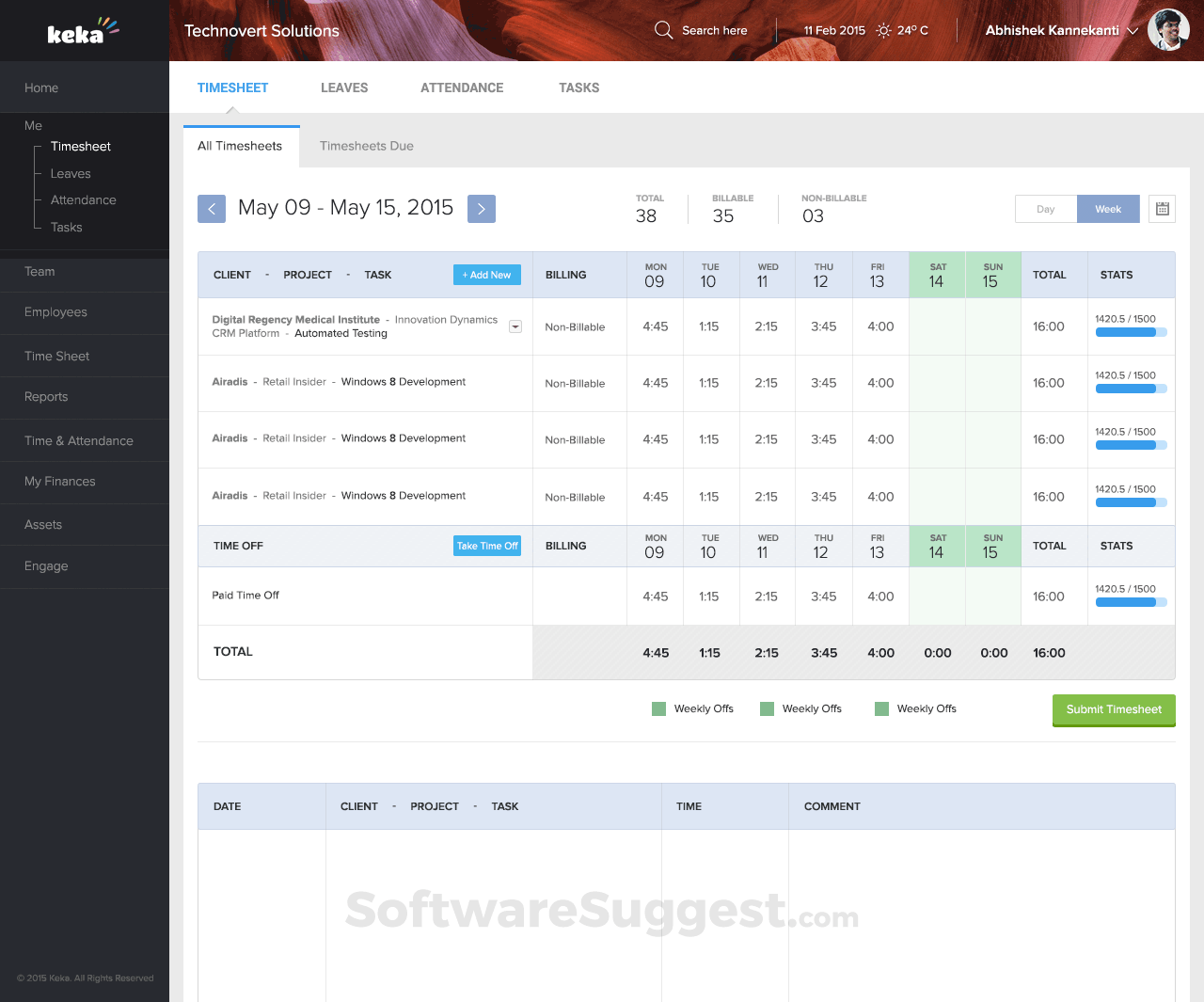Switch to Day view
Image resolution: width=1204 pixels, height=1002 pixels.
(x=1046, y=209)
